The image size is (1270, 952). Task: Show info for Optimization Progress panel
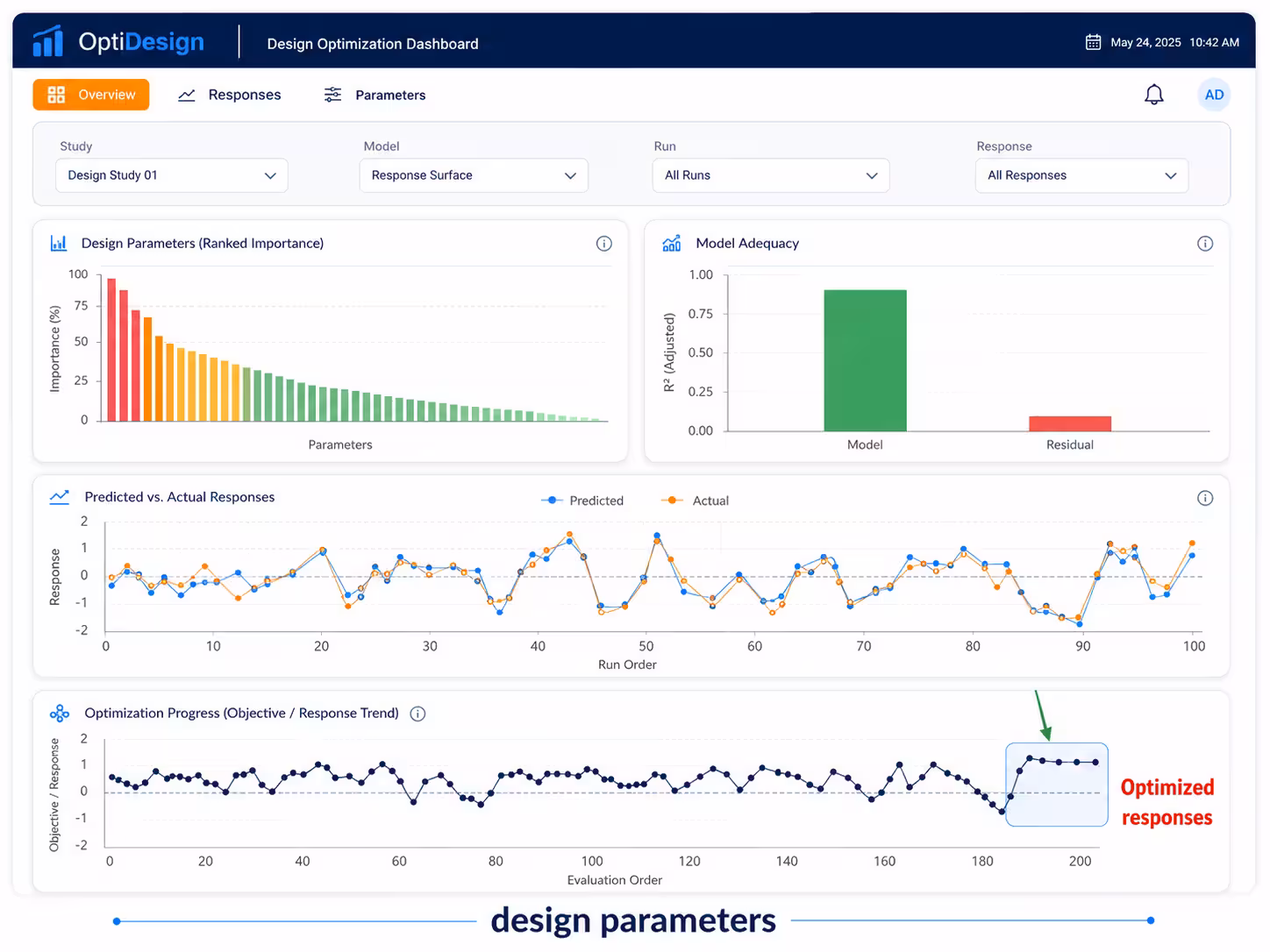click(x=418, y=714)
